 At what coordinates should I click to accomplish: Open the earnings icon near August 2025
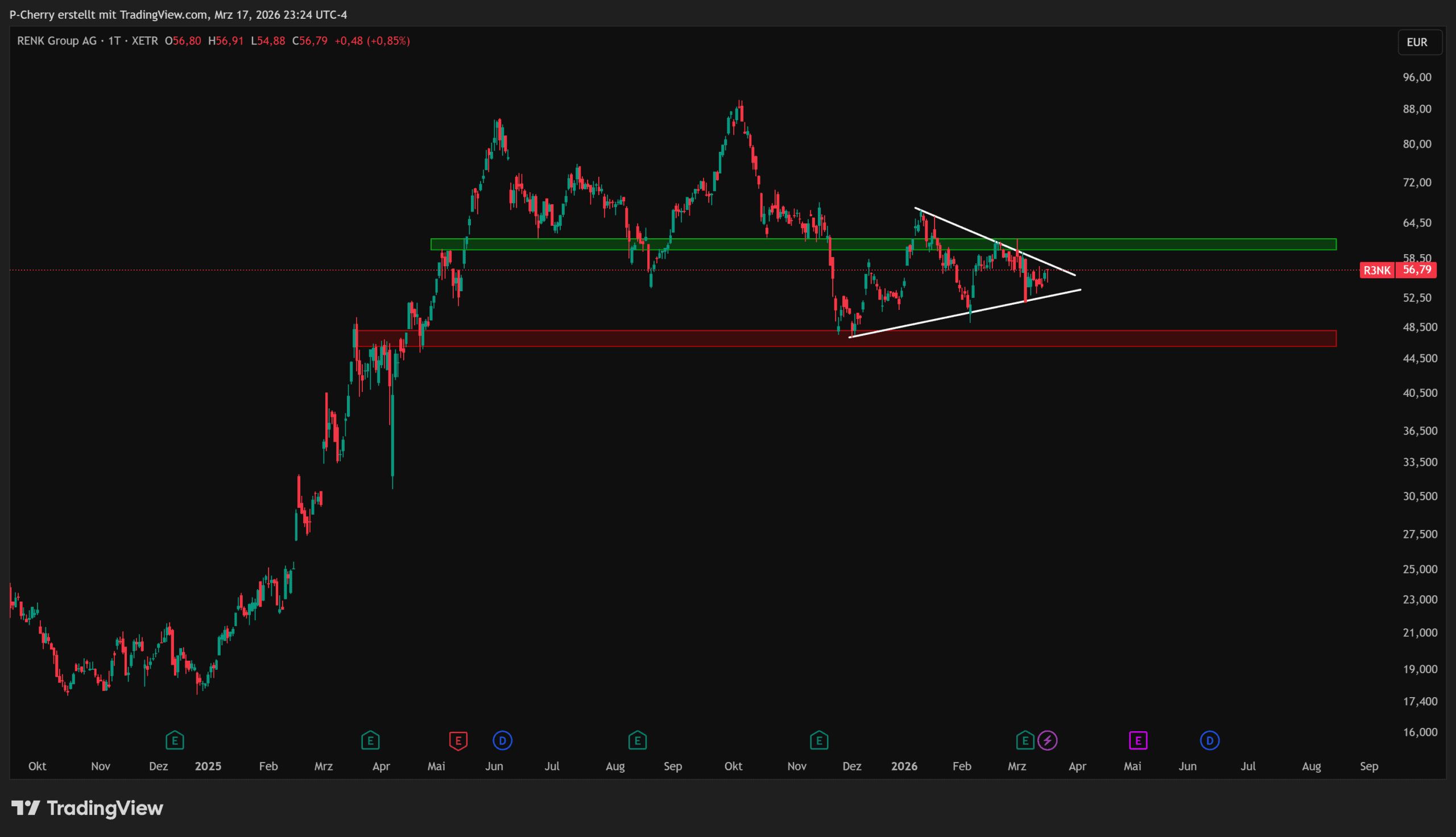coord(638,740)
